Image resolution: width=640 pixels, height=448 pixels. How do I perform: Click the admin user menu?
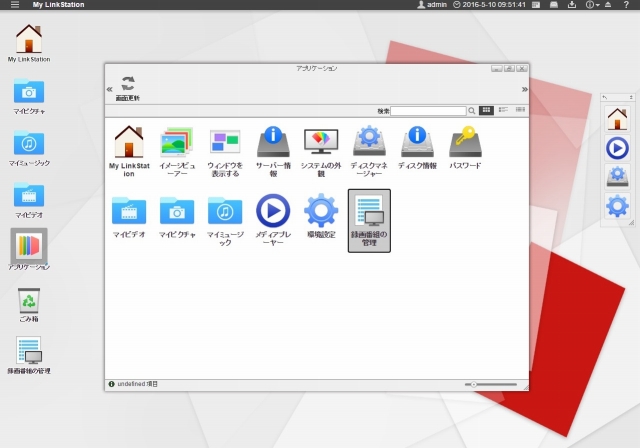click(x=431, y=5)
